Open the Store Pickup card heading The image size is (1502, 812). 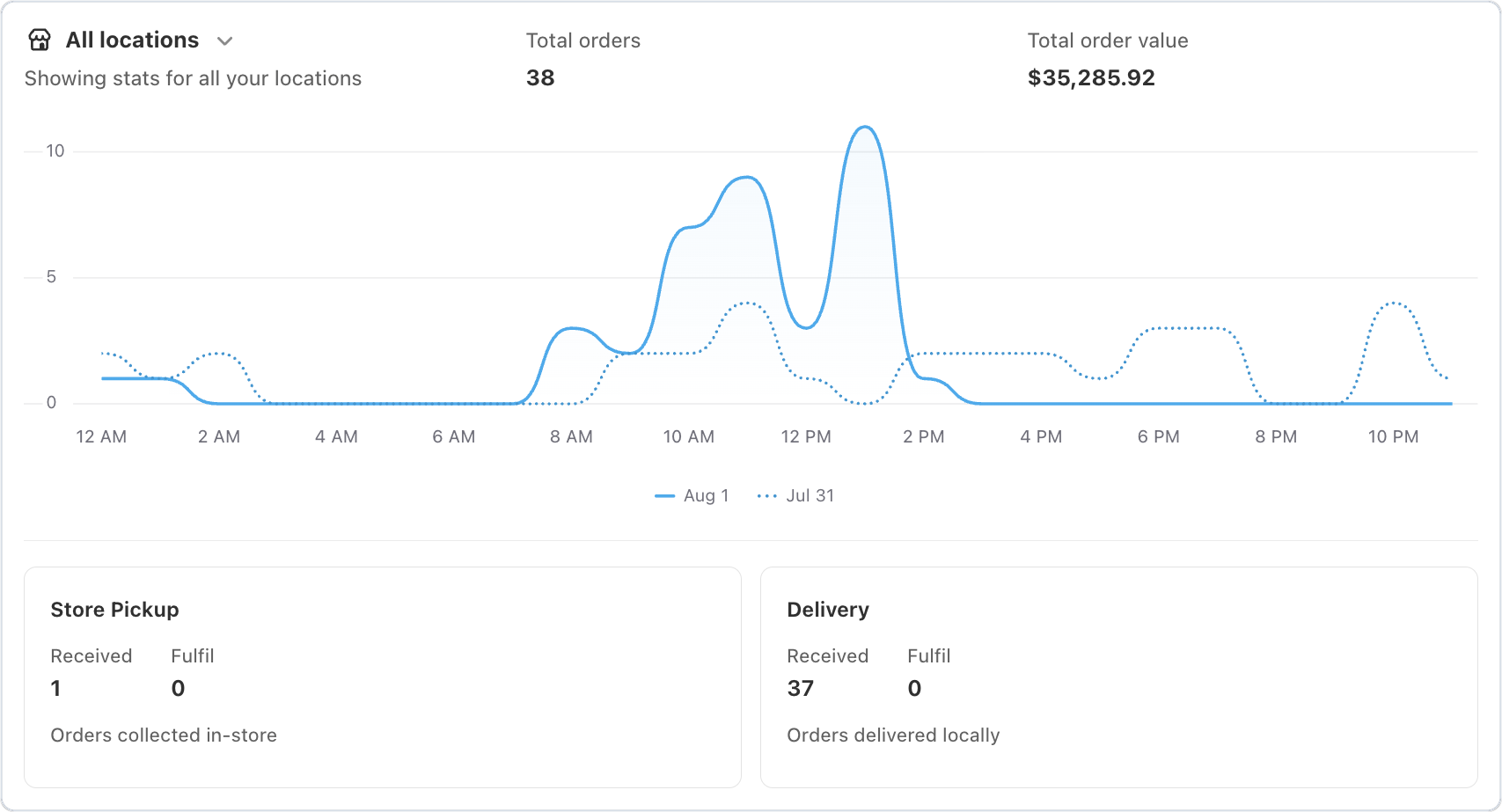[114, 610]
